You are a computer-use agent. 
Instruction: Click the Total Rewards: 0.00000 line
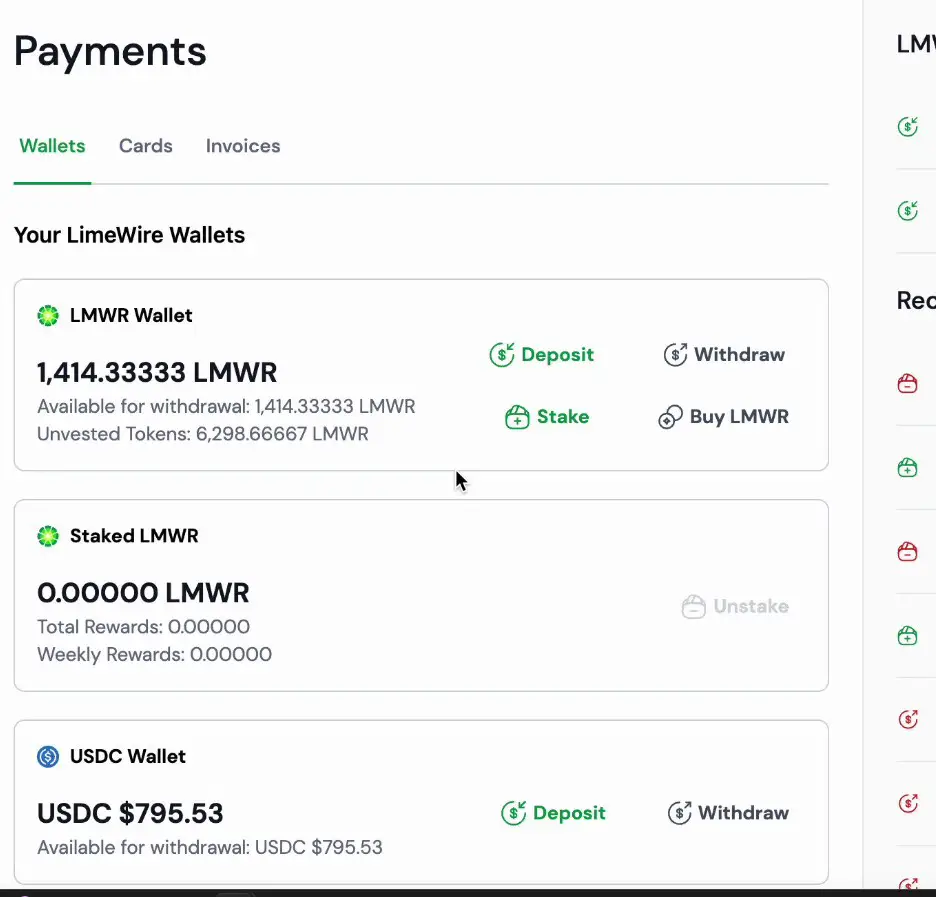(143, 627)
